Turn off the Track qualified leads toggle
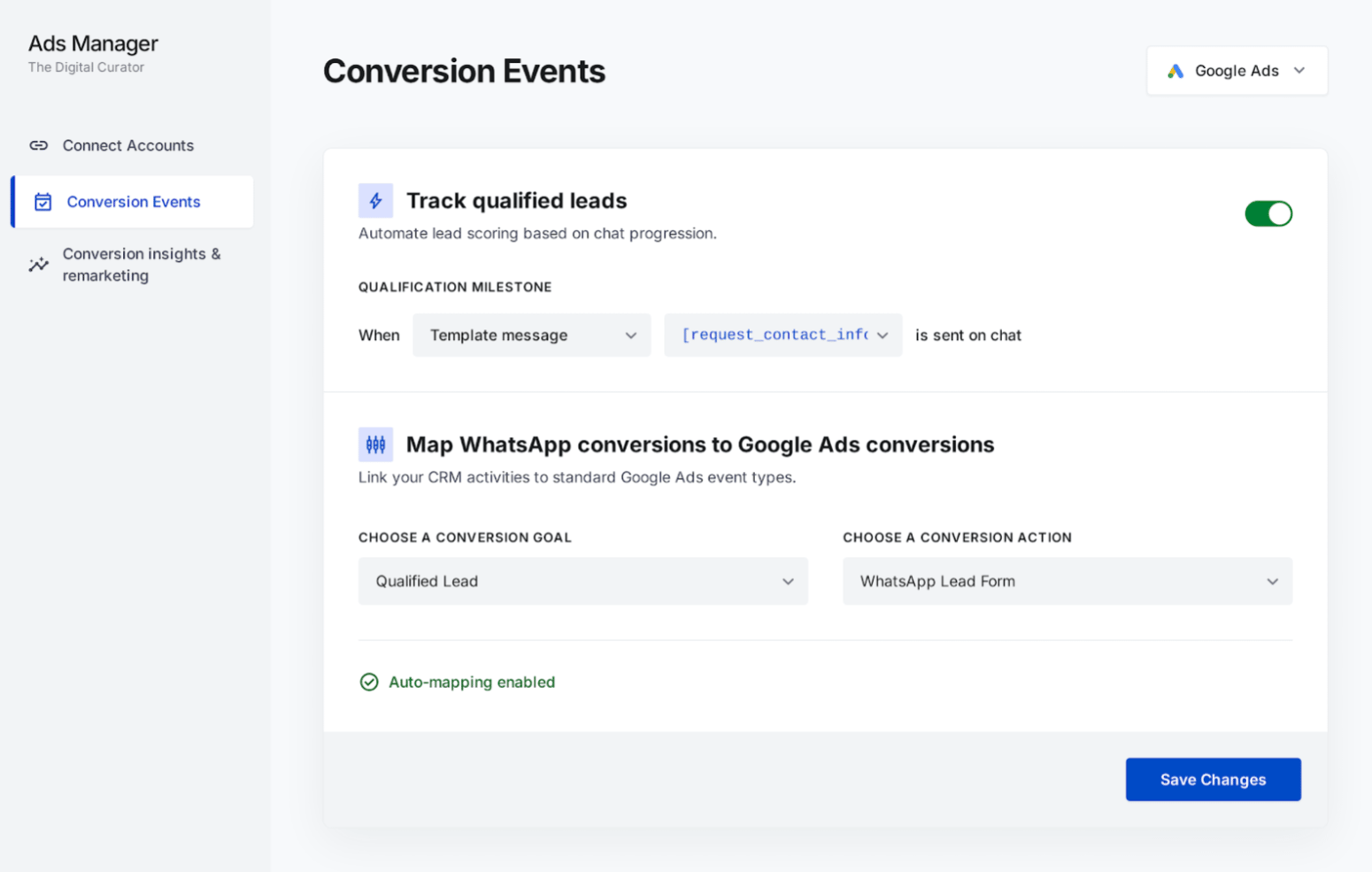This screenshot has height=872, width=1372. pyautogui.click(x=1268, y=213)
